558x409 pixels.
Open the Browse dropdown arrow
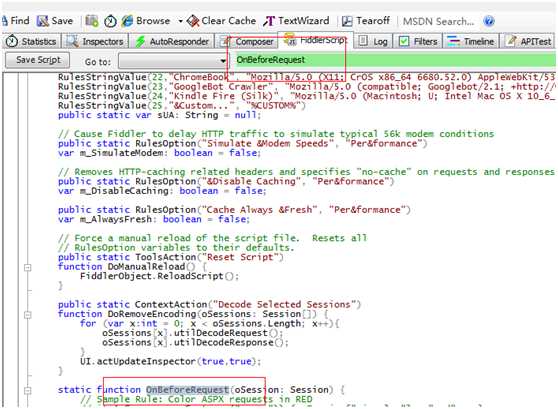coord(180,21)
